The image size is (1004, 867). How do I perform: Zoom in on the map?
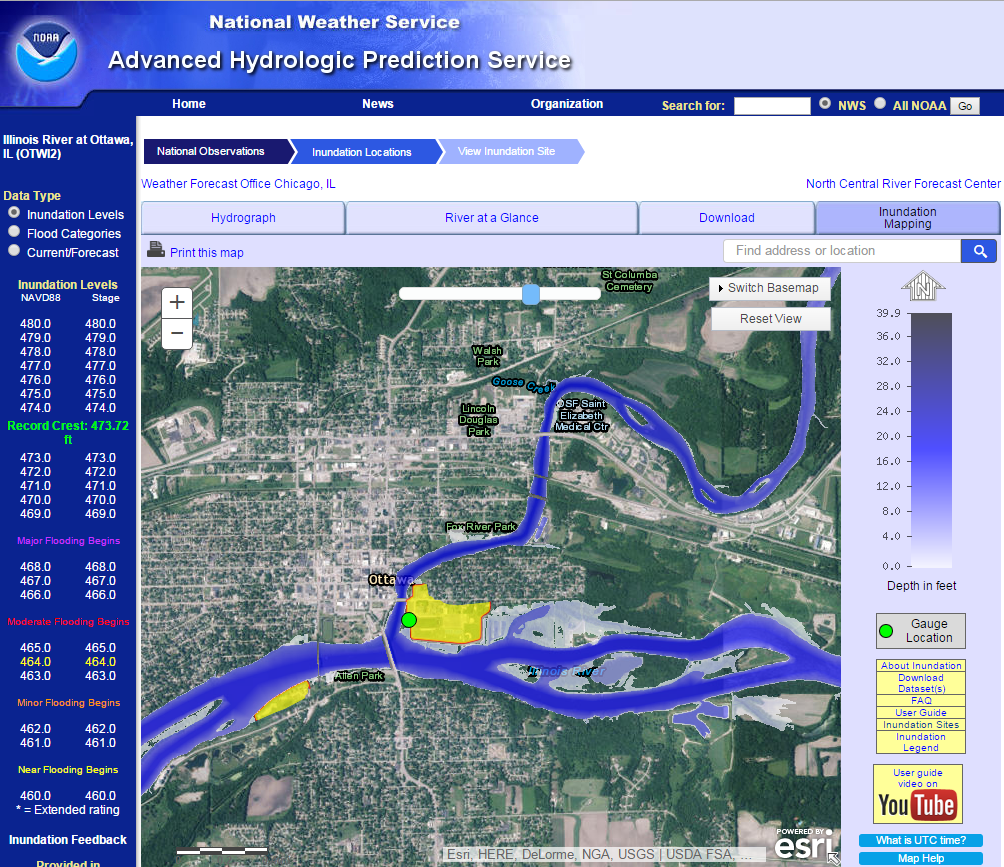pyautogui.click(x=177, y=302)
